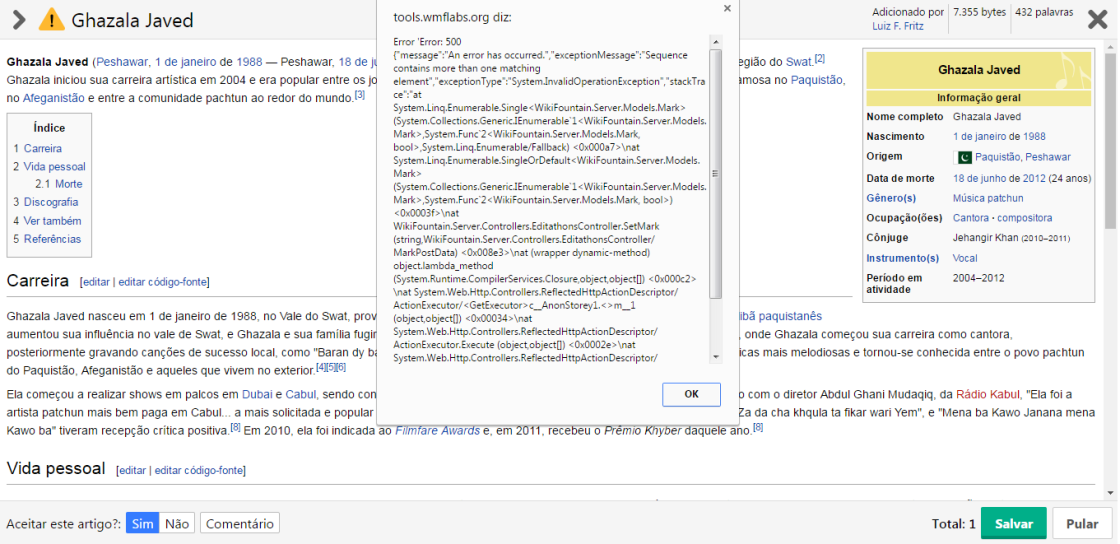Click the error dialog scrollbar thumb
Screen dimensions: 1120x544
click(716, 173)
